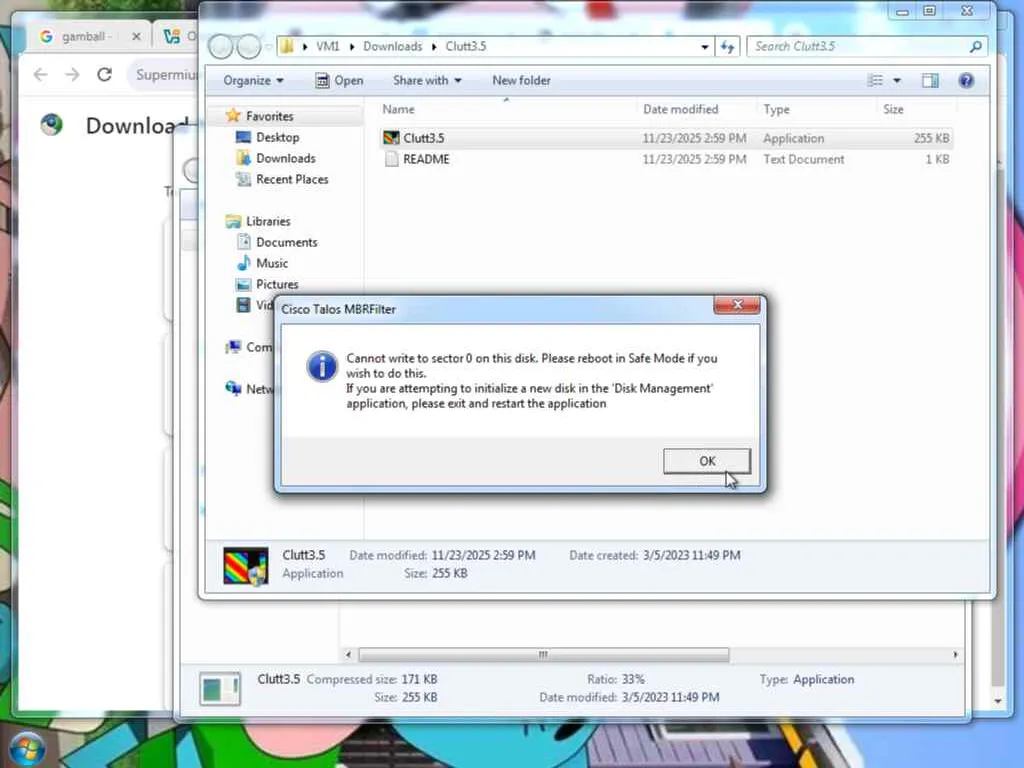Open the address bar history dropdown

(705, 47)
